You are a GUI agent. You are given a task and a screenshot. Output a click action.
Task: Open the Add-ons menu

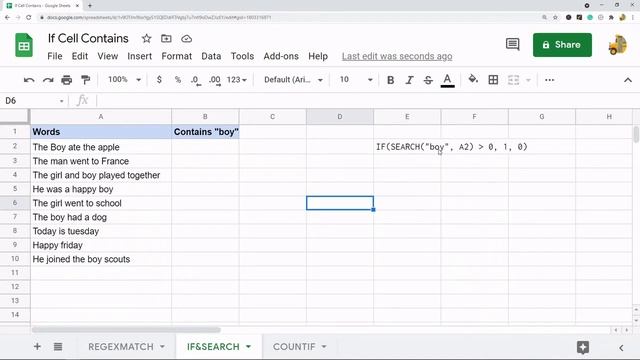tap(281, 56)
